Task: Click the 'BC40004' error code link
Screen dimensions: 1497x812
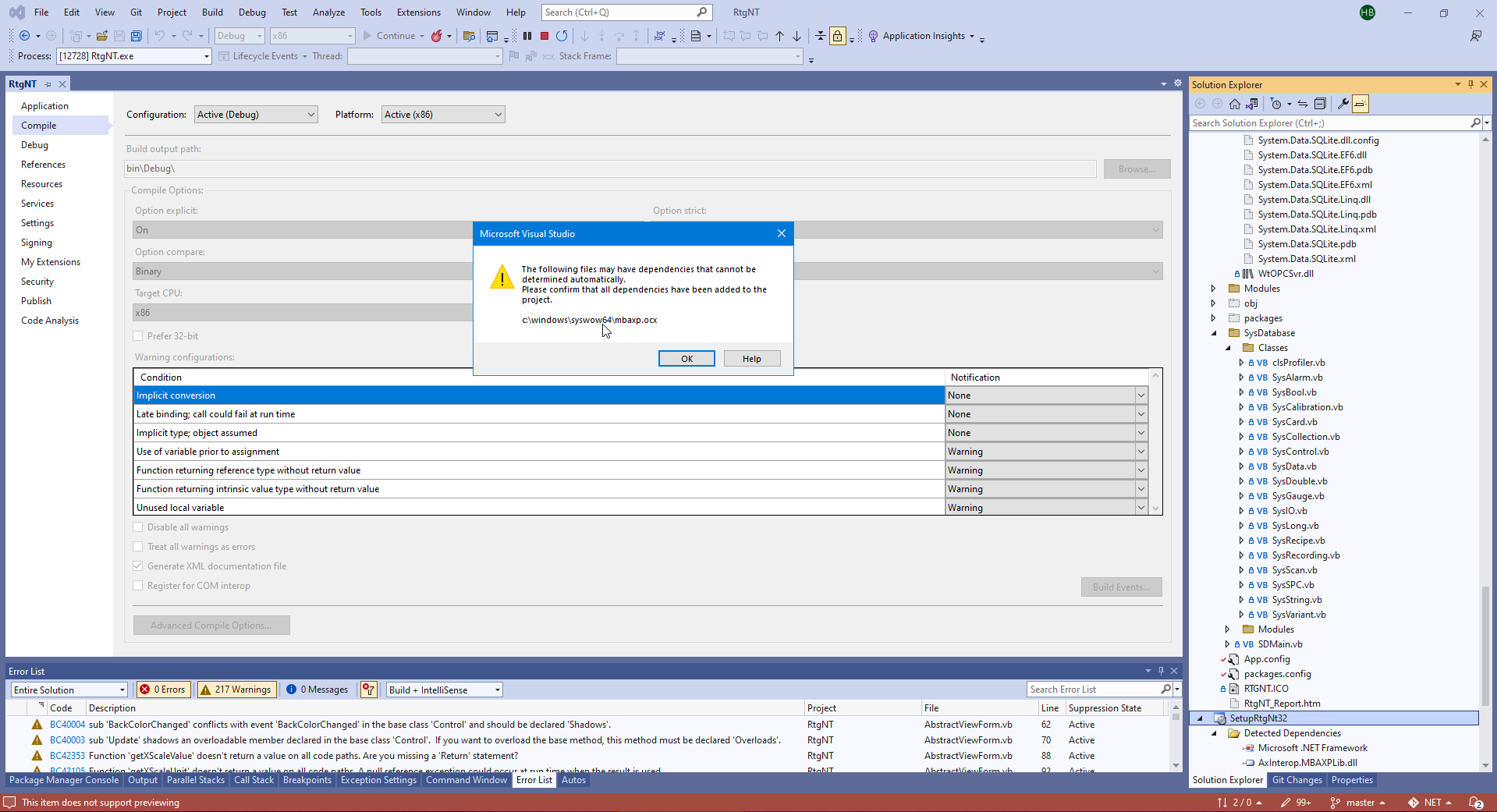Action: 67,725
